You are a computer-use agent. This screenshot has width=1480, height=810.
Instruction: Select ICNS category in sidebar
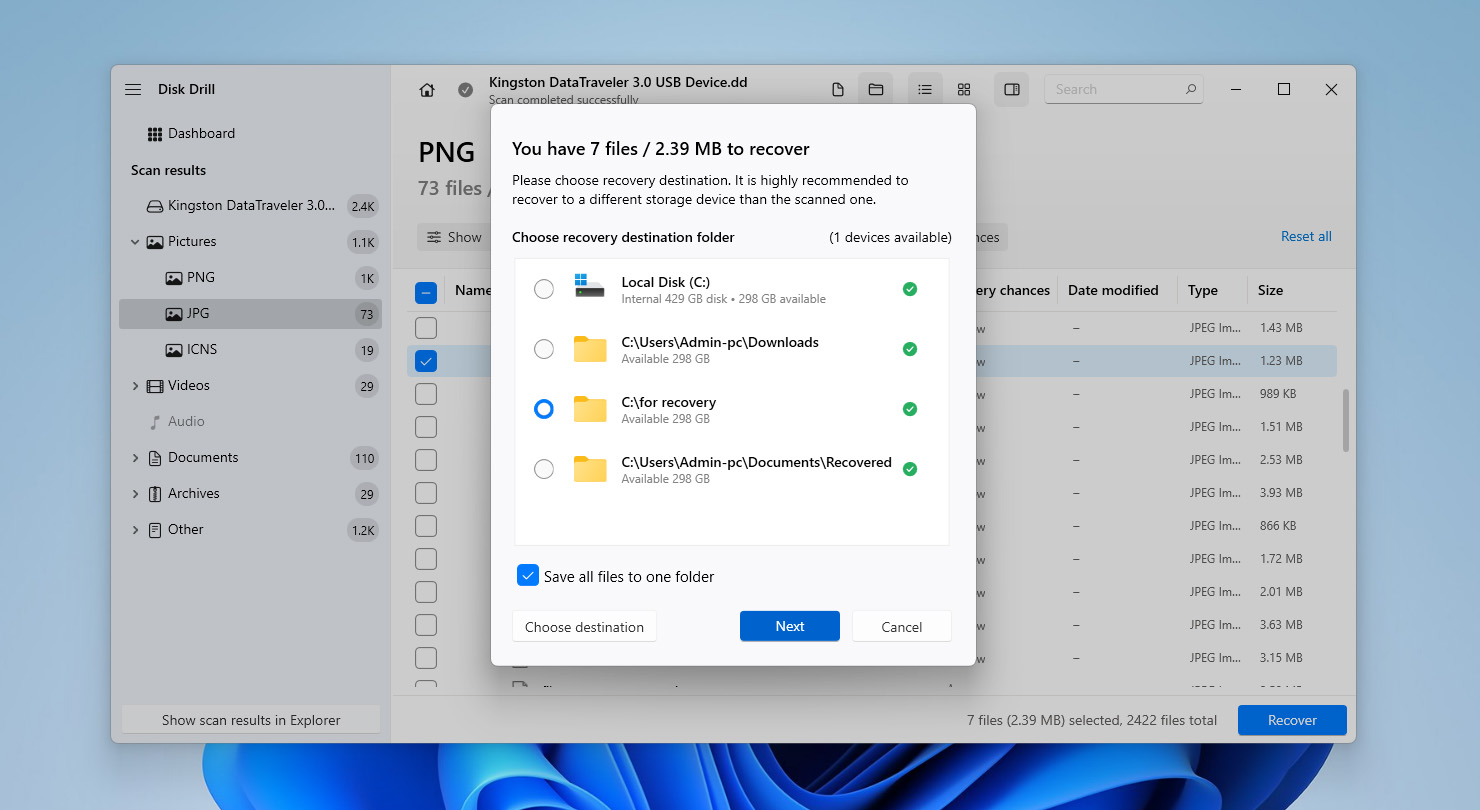[201, 349]
